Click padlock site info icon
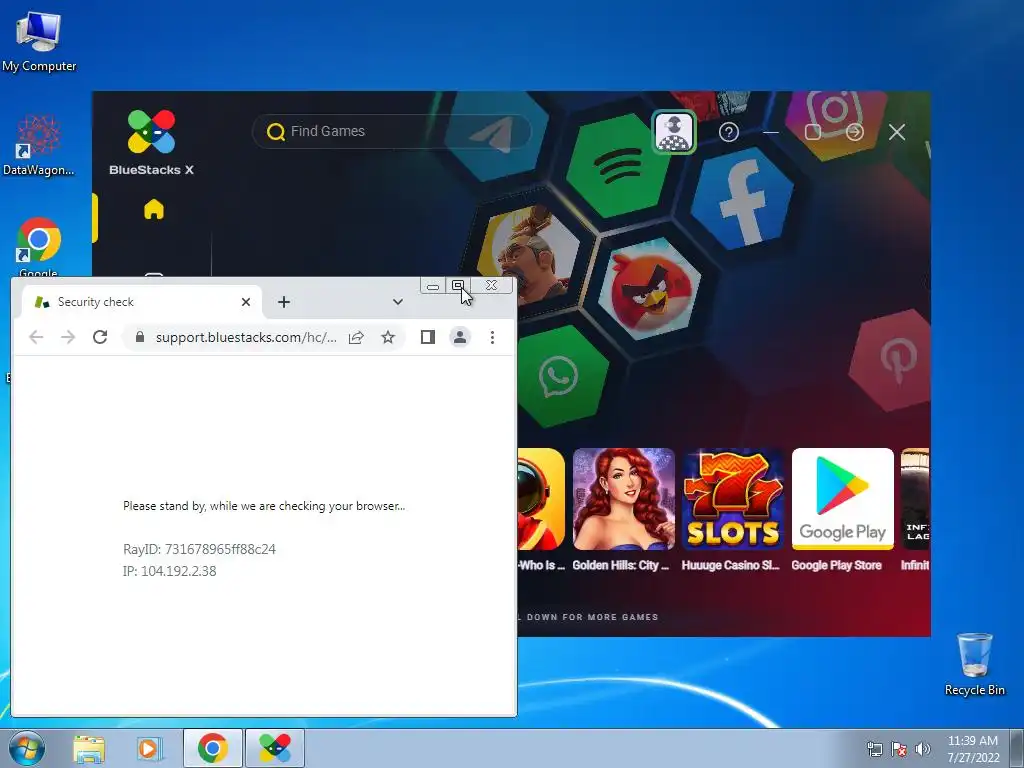This screenshot has width=1024, height=768. pyautogui.click(x=139, y=337)
